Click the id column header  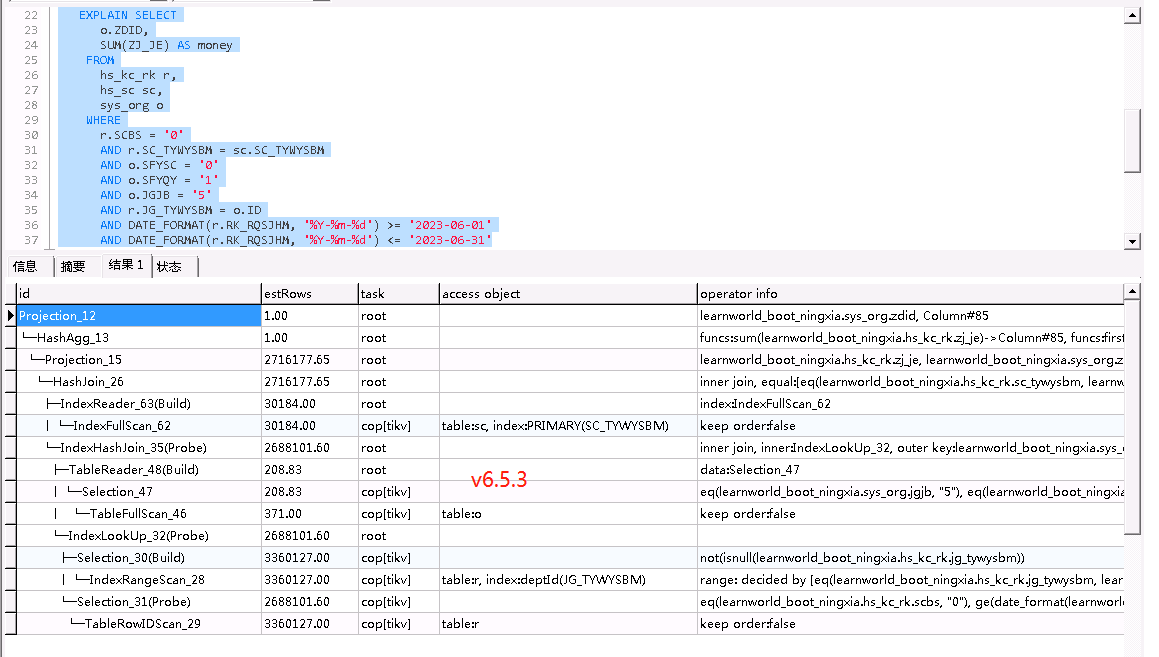coord(138,293)
